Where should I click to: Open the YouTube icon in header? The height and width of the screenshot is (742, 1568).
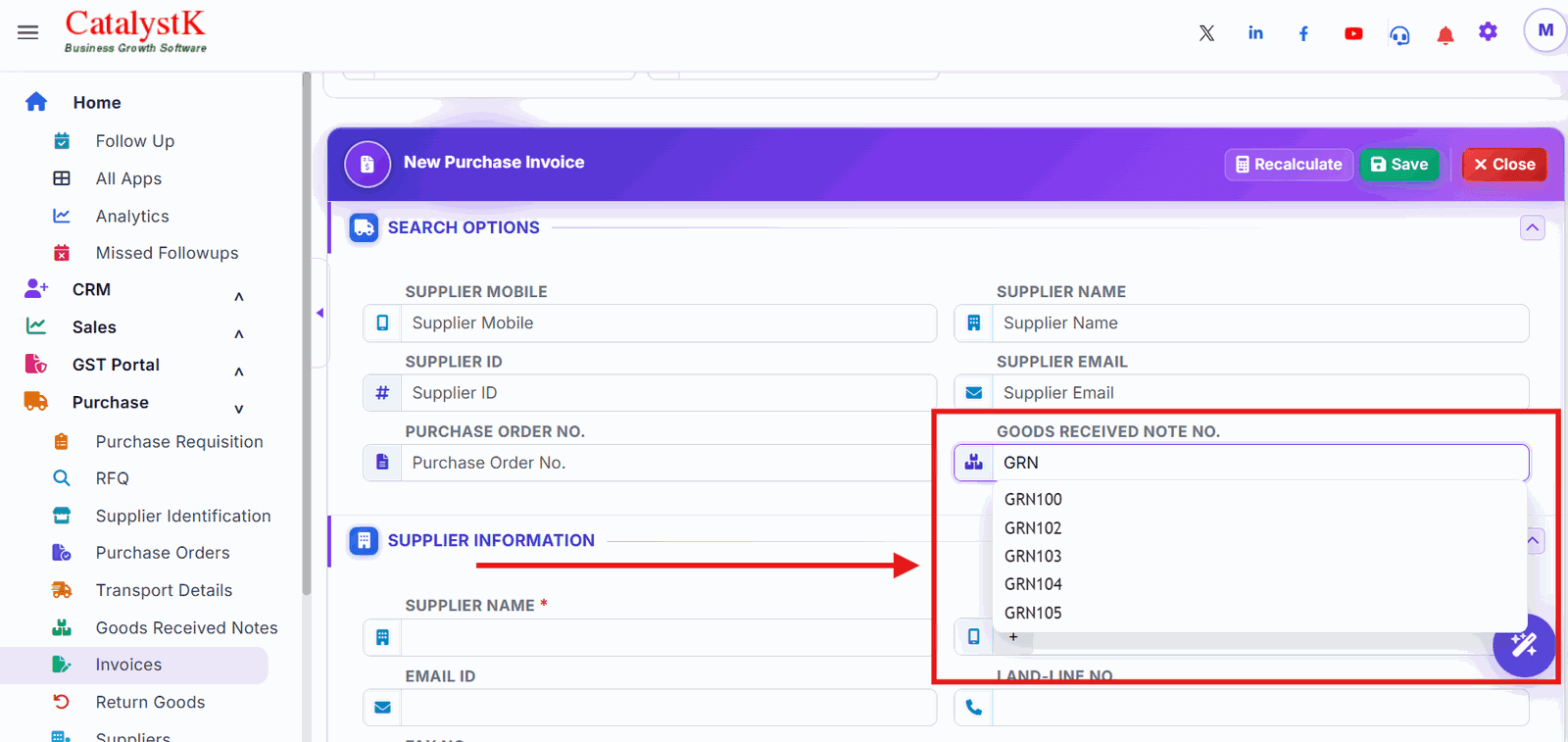[x=1353, y=33]
